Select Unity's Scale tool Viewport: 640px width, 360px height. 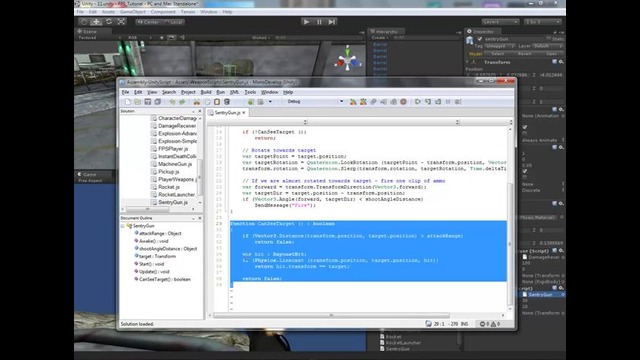(x=121, y=22)
